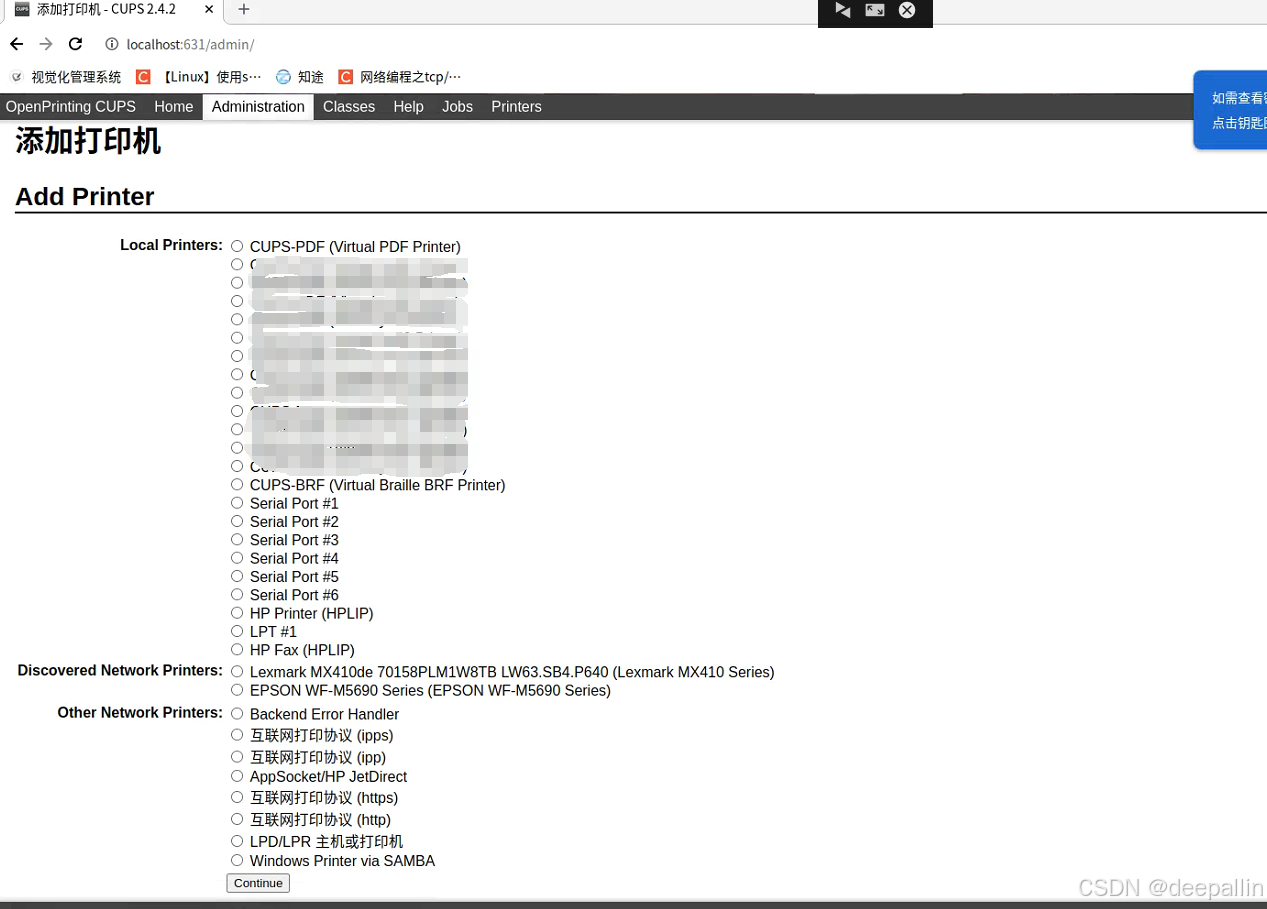This screenshot has width=1267, height=909.
Task: Click the site info icon in address bar
Action: point(112,44)
